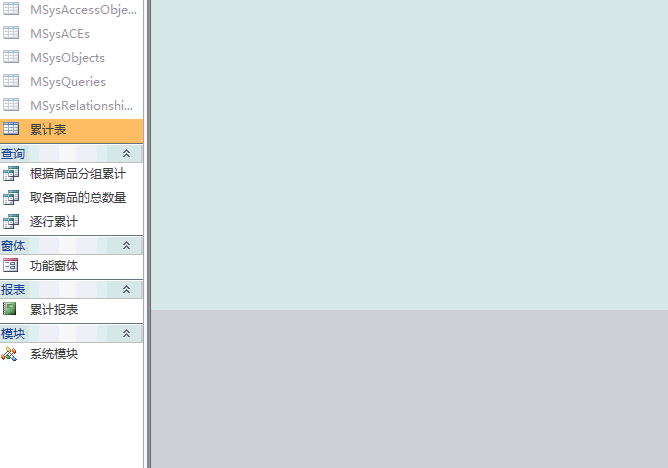Click the 窗体 group header label

click(13, 245)
